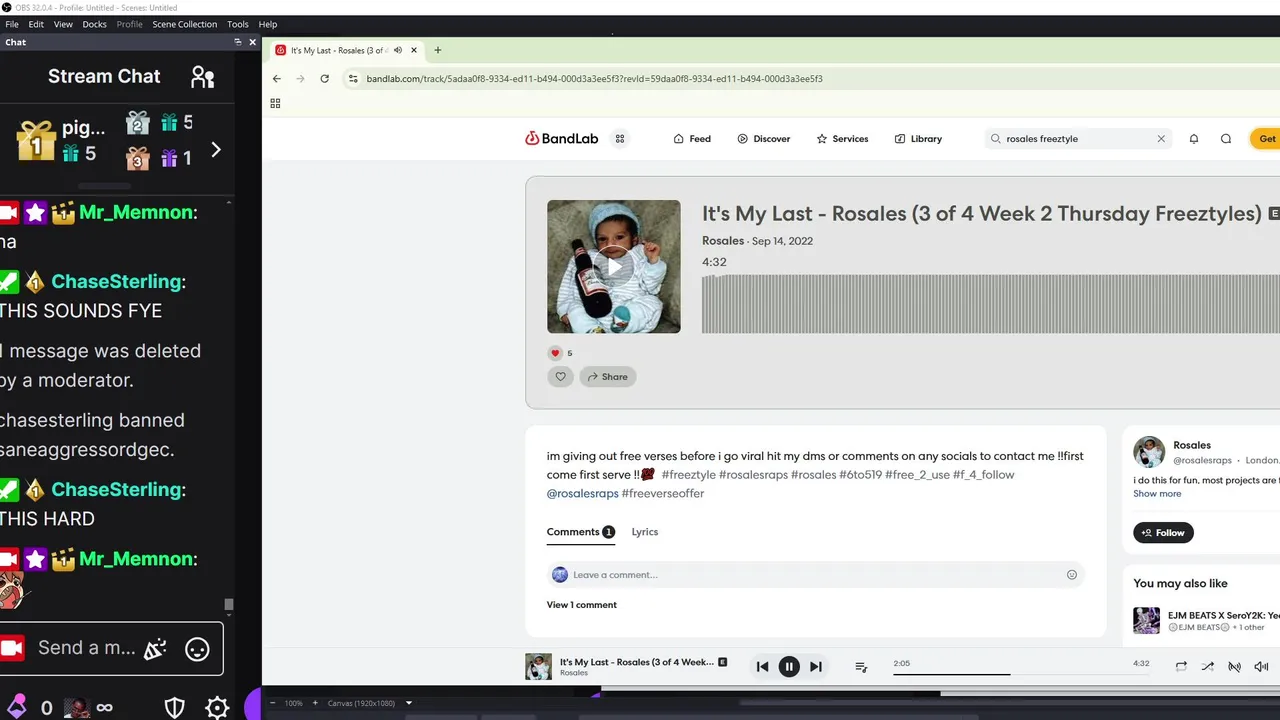Viewport: 1280px width, 720px height.
Task: Open the Discover page
Action: [764, 139]
